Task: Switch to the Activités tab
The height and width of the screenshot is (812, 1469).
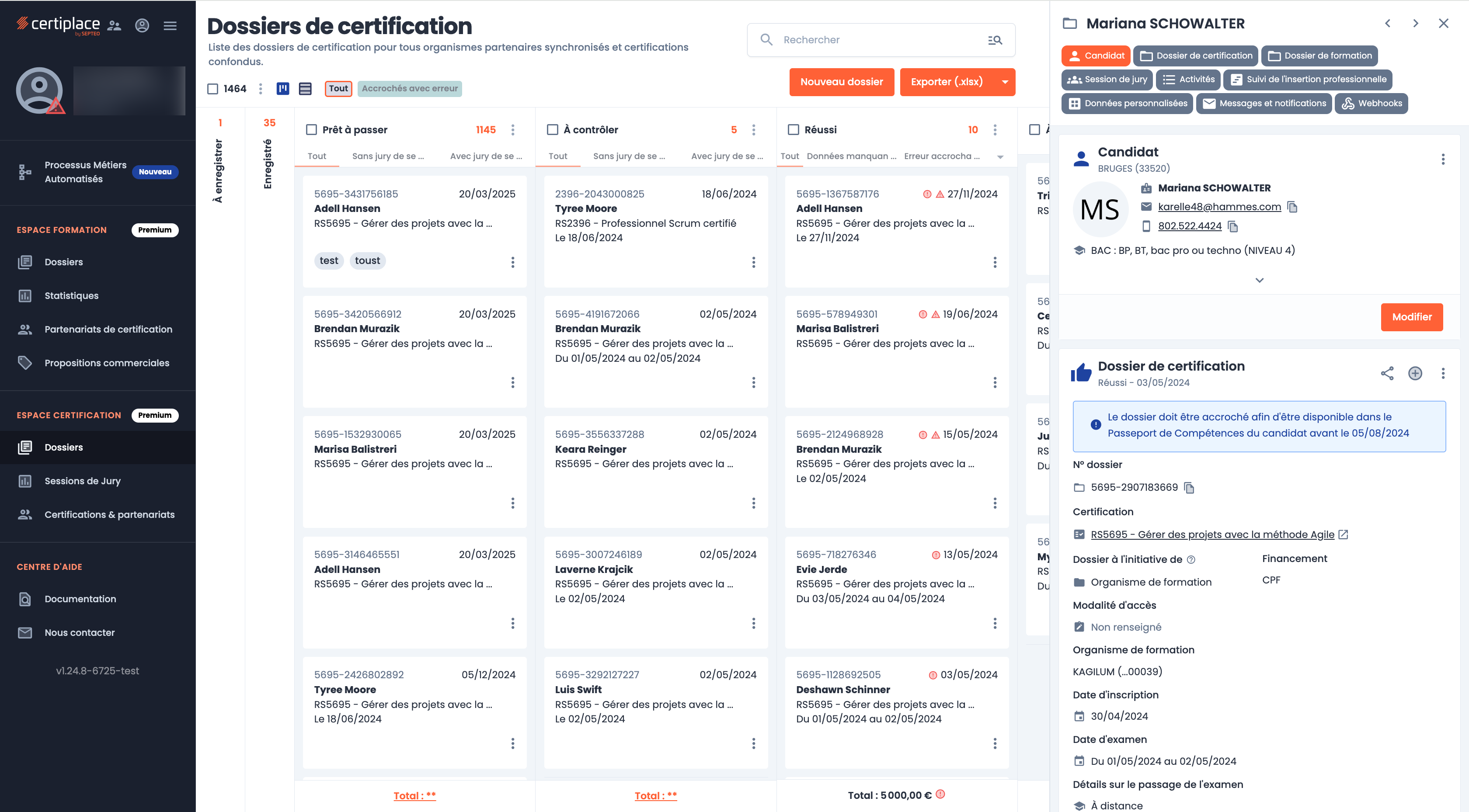Action: [x=1188, y=79]
